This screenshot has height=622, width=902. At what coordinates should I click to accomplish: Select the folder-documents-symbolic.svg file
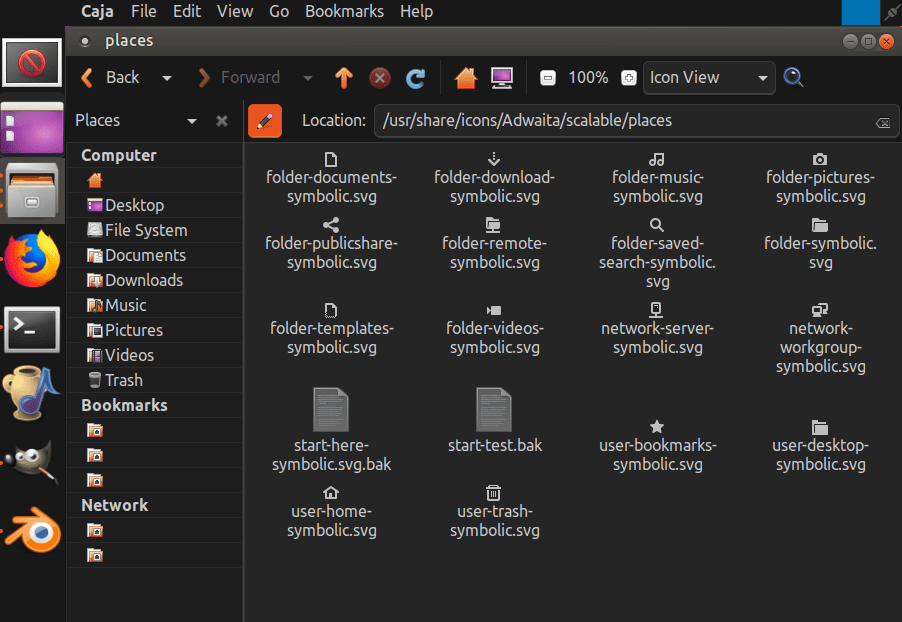[331, 178]
